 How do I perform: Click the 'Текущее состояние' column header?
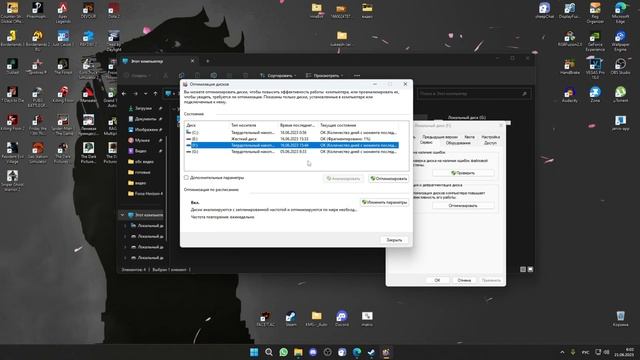point(338,125)
